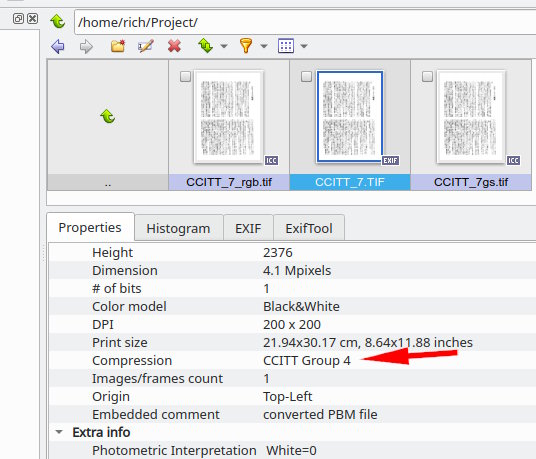Viewport: 536px width, 459px height.
Task: Switch to the EXIF tab
Action: [x=248, y=228]
